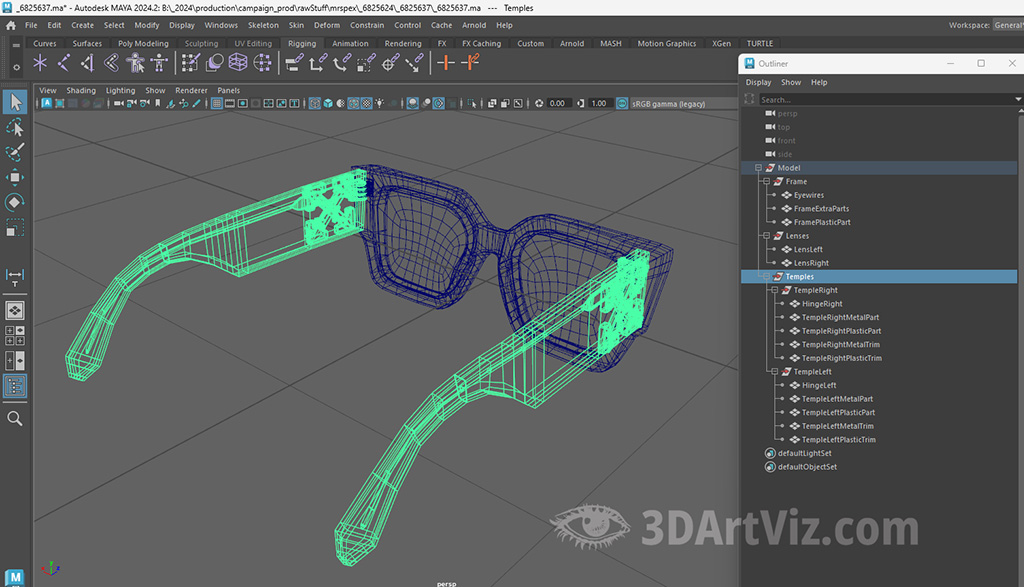Click the Parent Constraint shelf icon
The image size is (1024, 587).
(x=293, y=63)
